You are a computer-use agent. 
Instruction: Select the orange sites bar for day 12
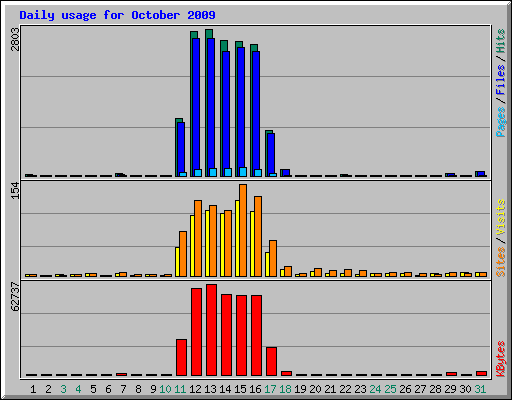(198, 238)
